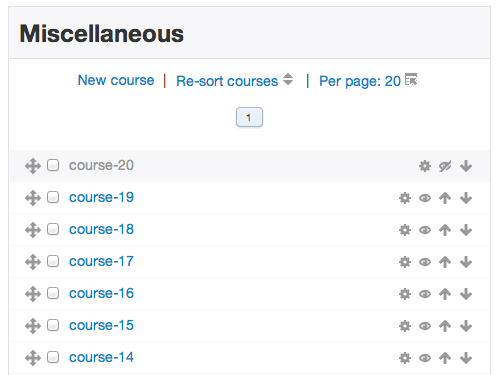Select the course-16 checkbox

pyautogui.click(x=53, y=293)
